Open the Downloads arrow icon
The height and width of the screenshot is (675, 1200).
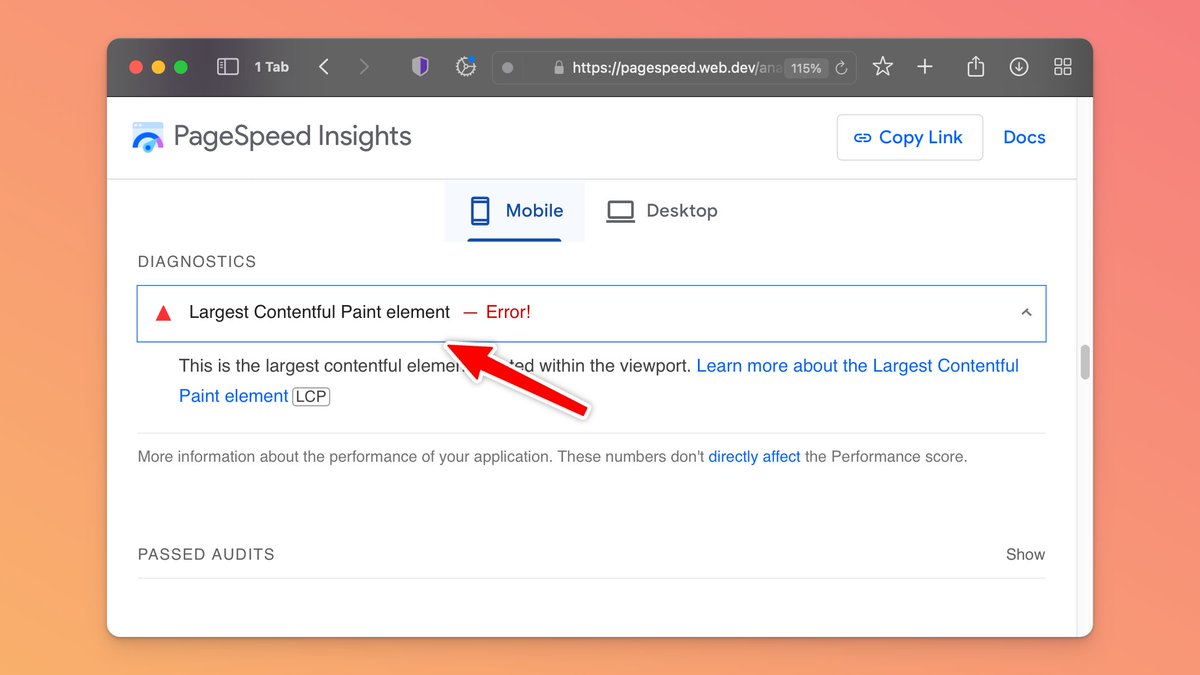(1019, 67)
